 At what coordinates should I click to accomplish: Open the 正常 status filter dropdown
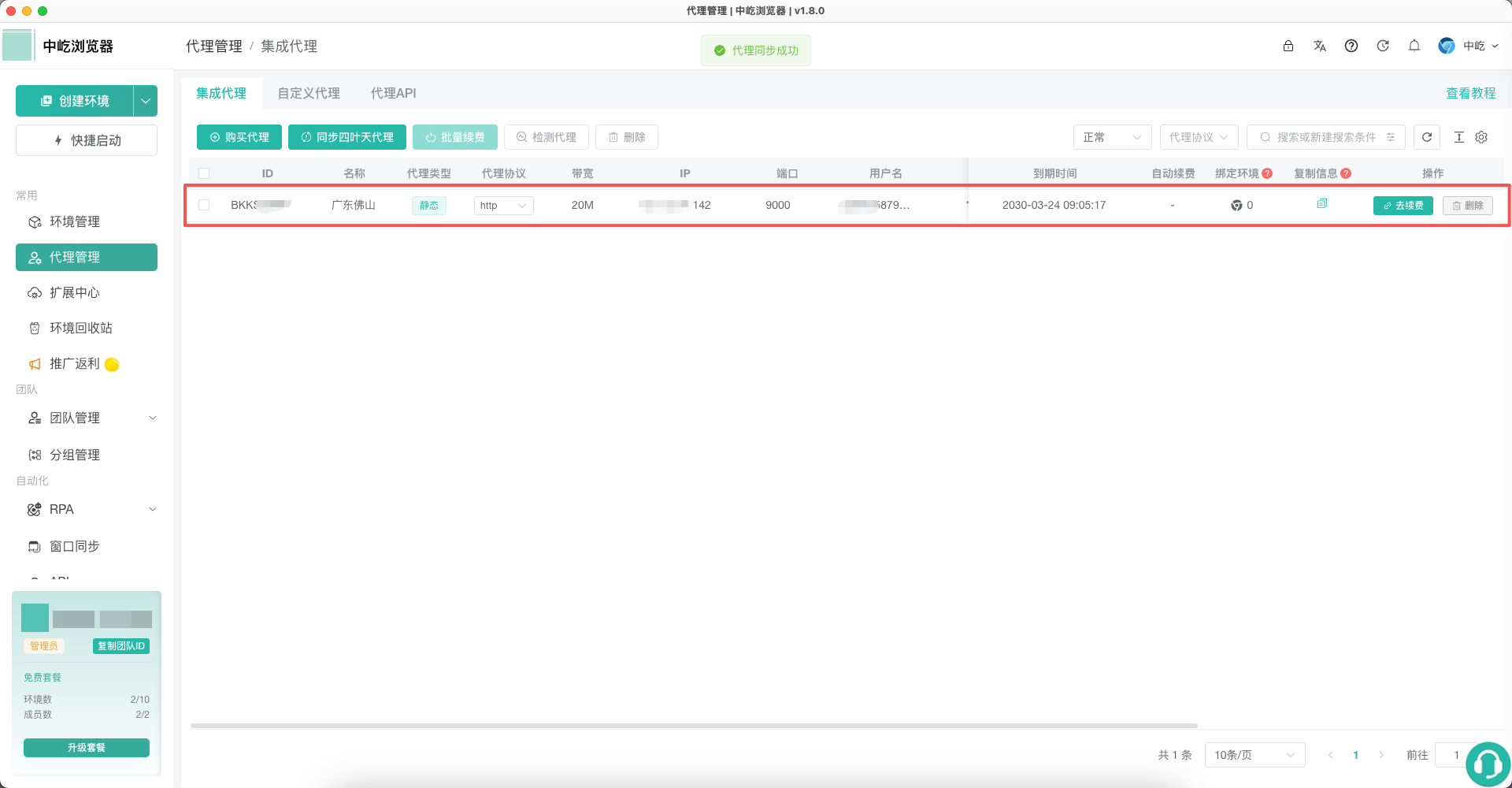point(1112,137)
